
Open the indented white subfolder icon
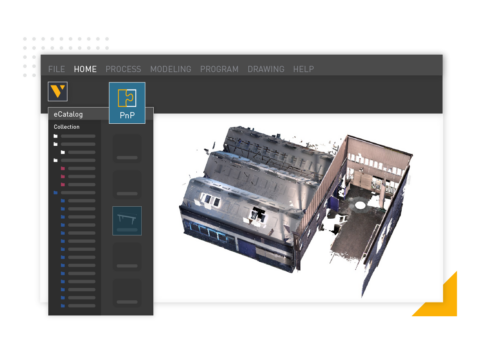[x=63, y=152]
